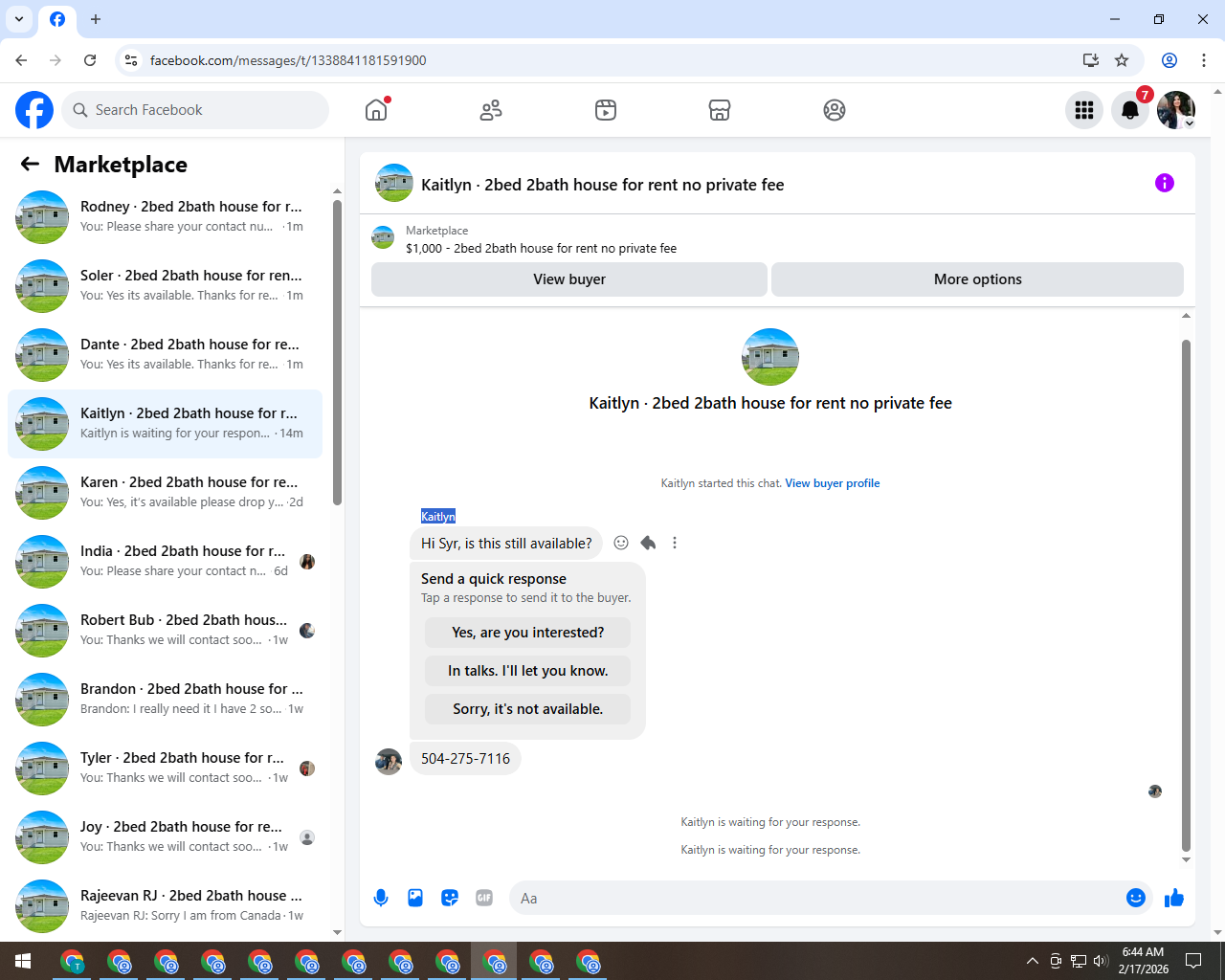The height and width of the screenshot is (980, 1225).
Task: Click Kaitlyn's avatar beside the phone number
Action: [389, 762]
